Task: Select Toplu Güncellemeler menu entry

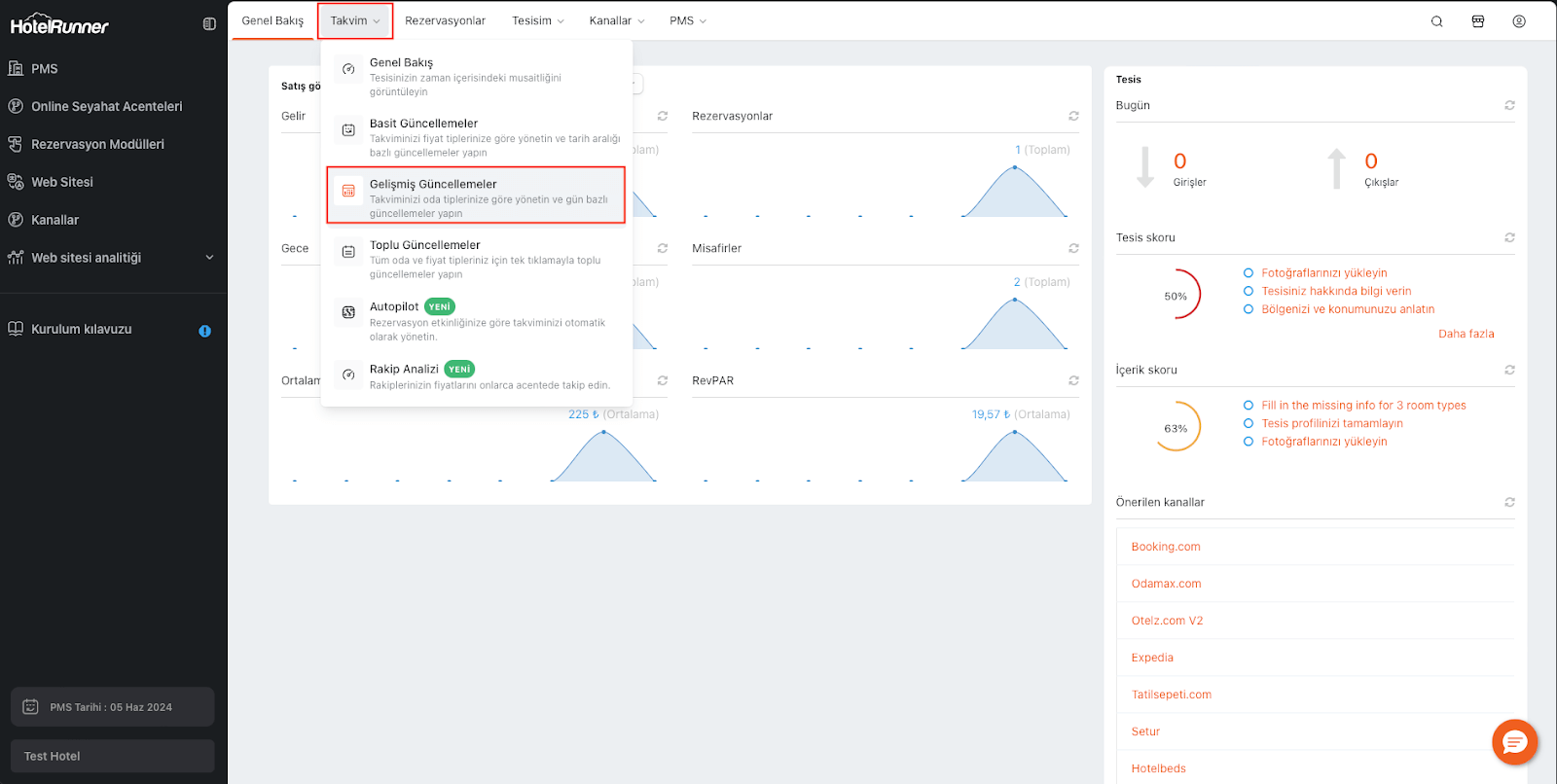Action: click(x=476, y=258)
